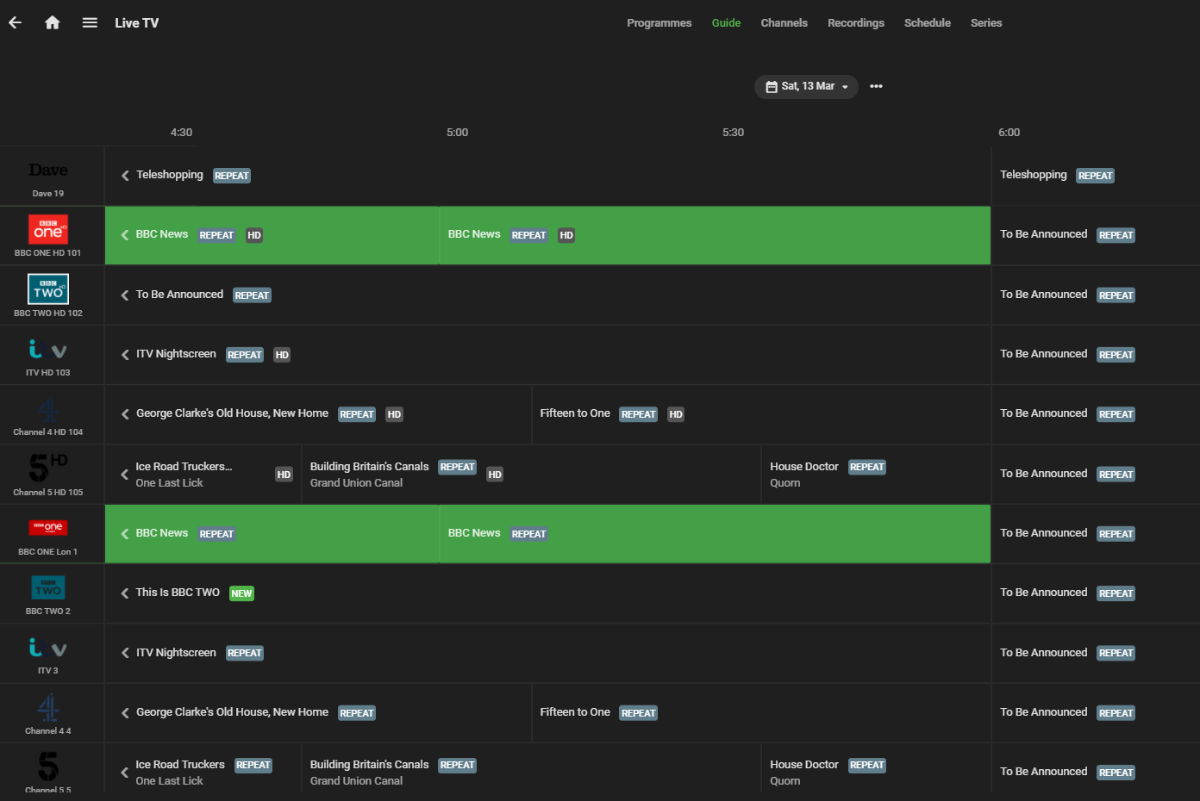Open the more options ellipsis menu
1200x801 pixels.
pos(876,87)
